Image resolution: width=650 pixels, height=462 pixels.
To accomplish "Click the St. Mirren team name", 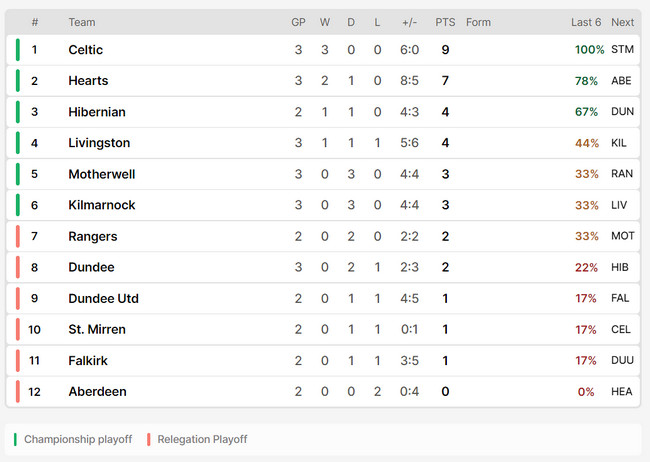I will tap(97, 329).
